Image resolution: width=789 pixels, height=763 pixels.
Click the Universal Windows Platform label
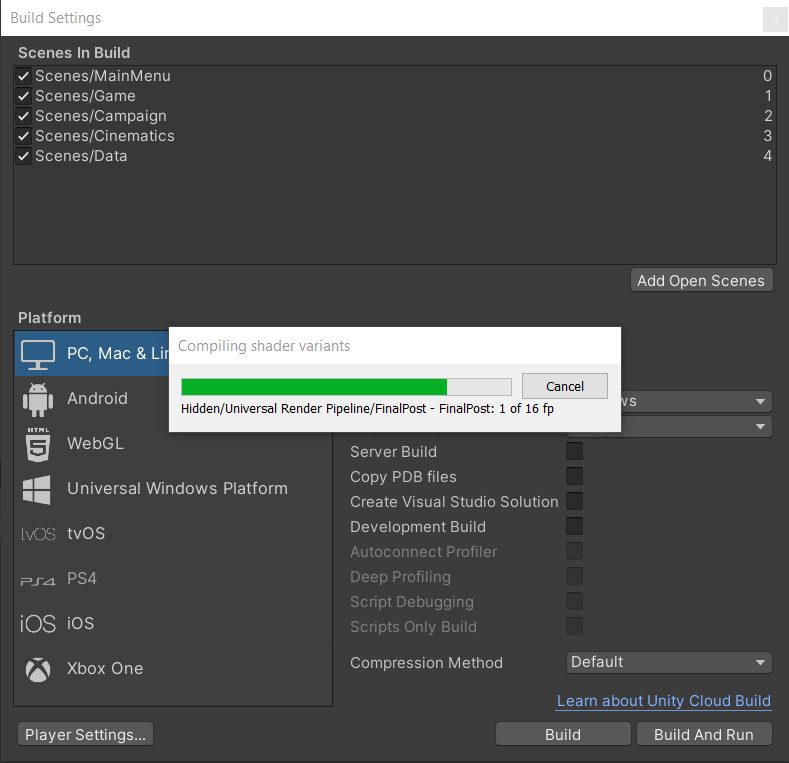[178, 488]
